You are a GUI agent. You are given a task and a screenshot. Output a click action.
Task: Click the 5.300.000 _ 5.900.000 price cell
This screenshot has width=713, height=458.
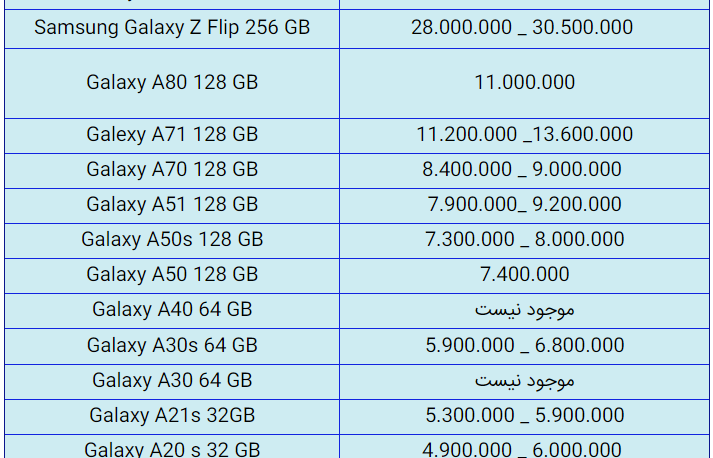coord(524,415)
